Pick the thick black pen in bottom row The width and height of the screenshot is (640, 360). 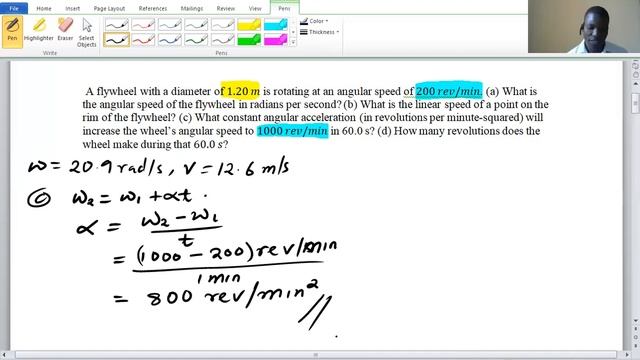coord(116,40)
